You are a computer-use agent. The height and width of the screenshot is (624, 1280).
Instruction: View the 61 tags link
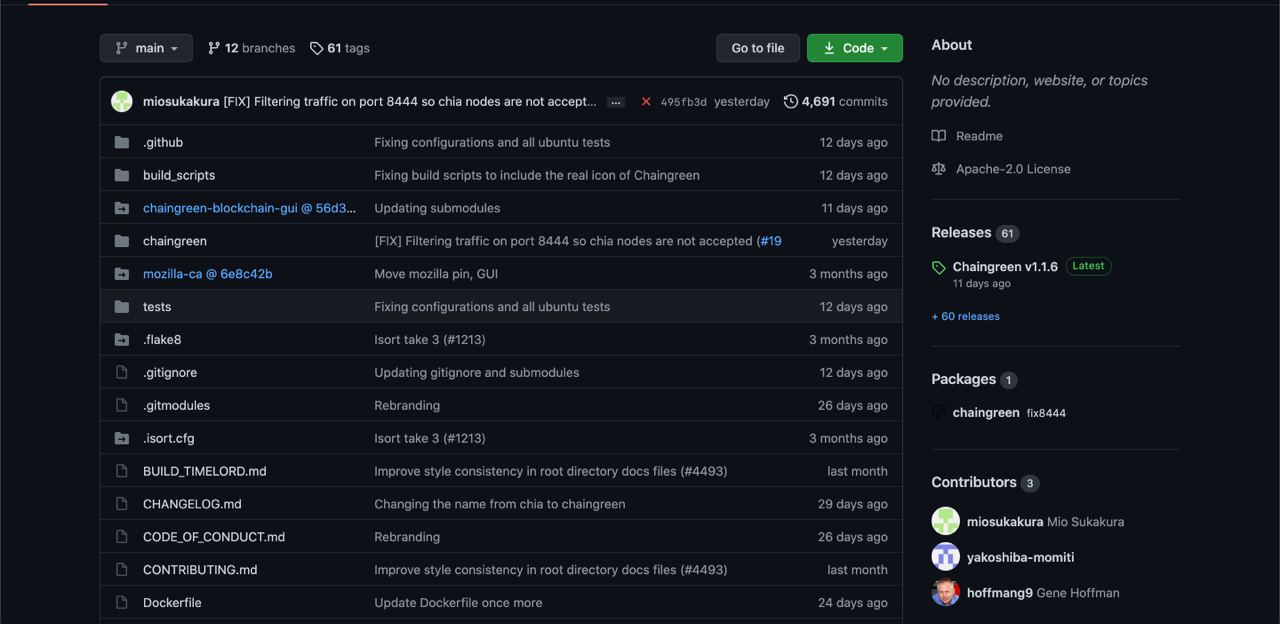340,48
